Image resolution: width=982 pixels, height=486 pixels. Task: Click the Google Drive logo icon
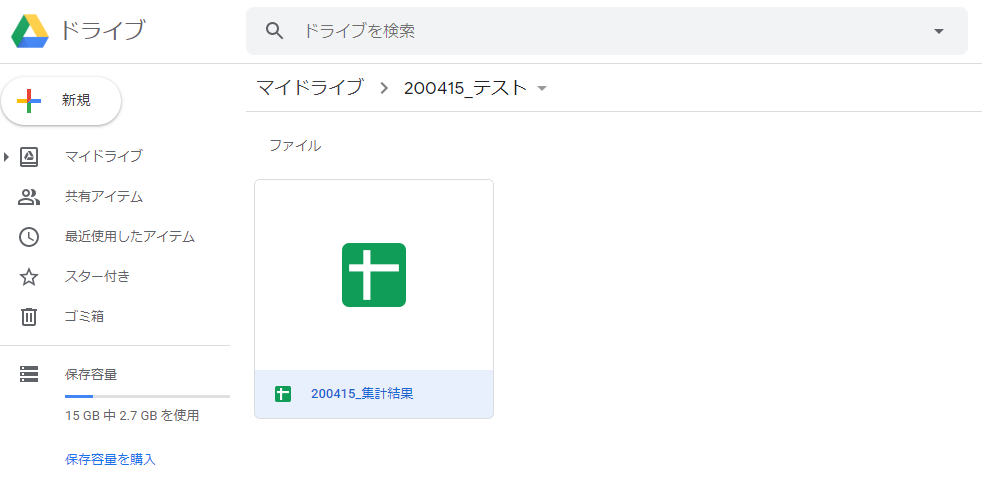[x=30, y=31]
